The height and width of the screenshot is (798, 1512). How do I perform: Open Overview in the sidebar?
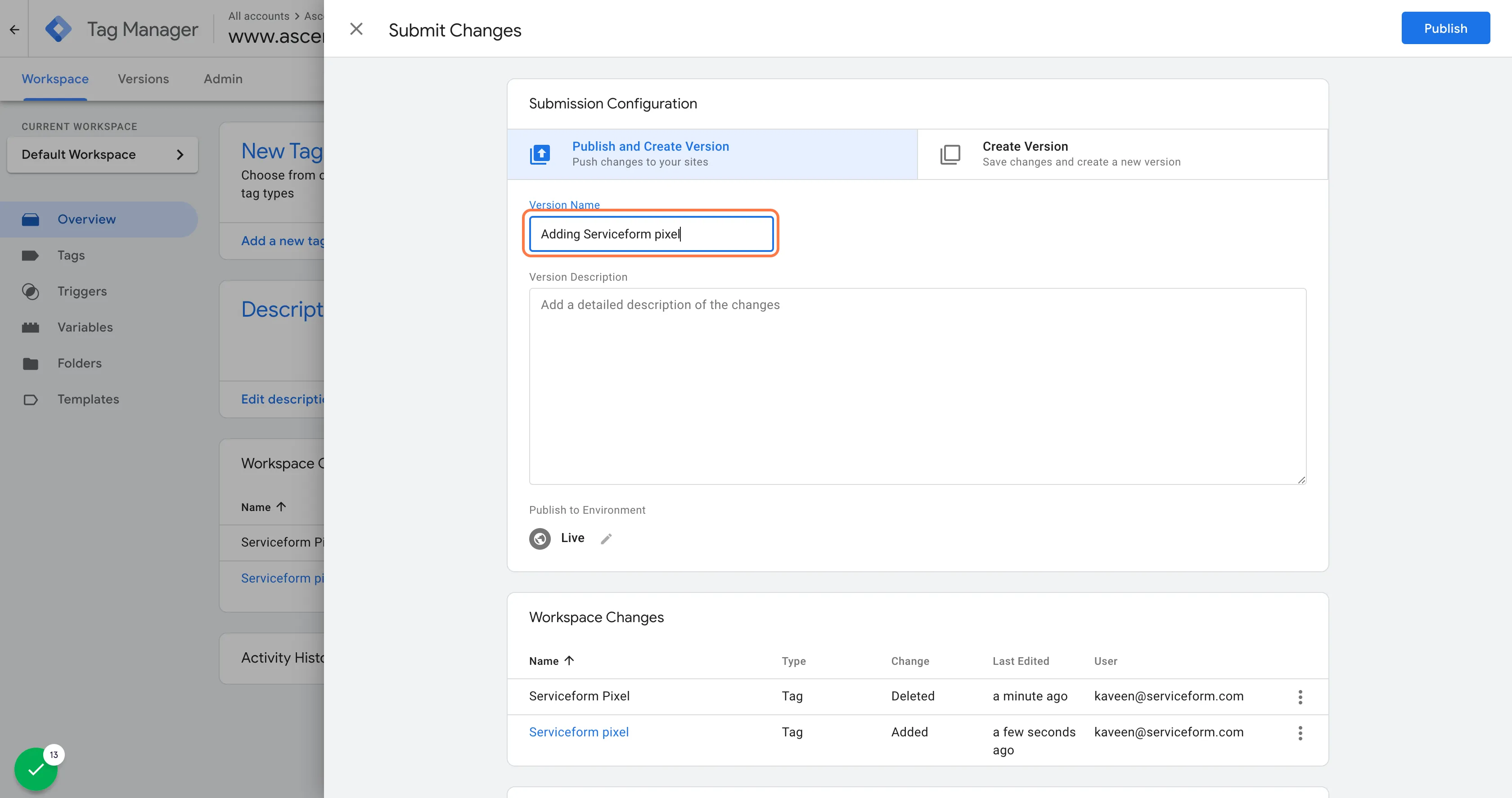(99, 219)
